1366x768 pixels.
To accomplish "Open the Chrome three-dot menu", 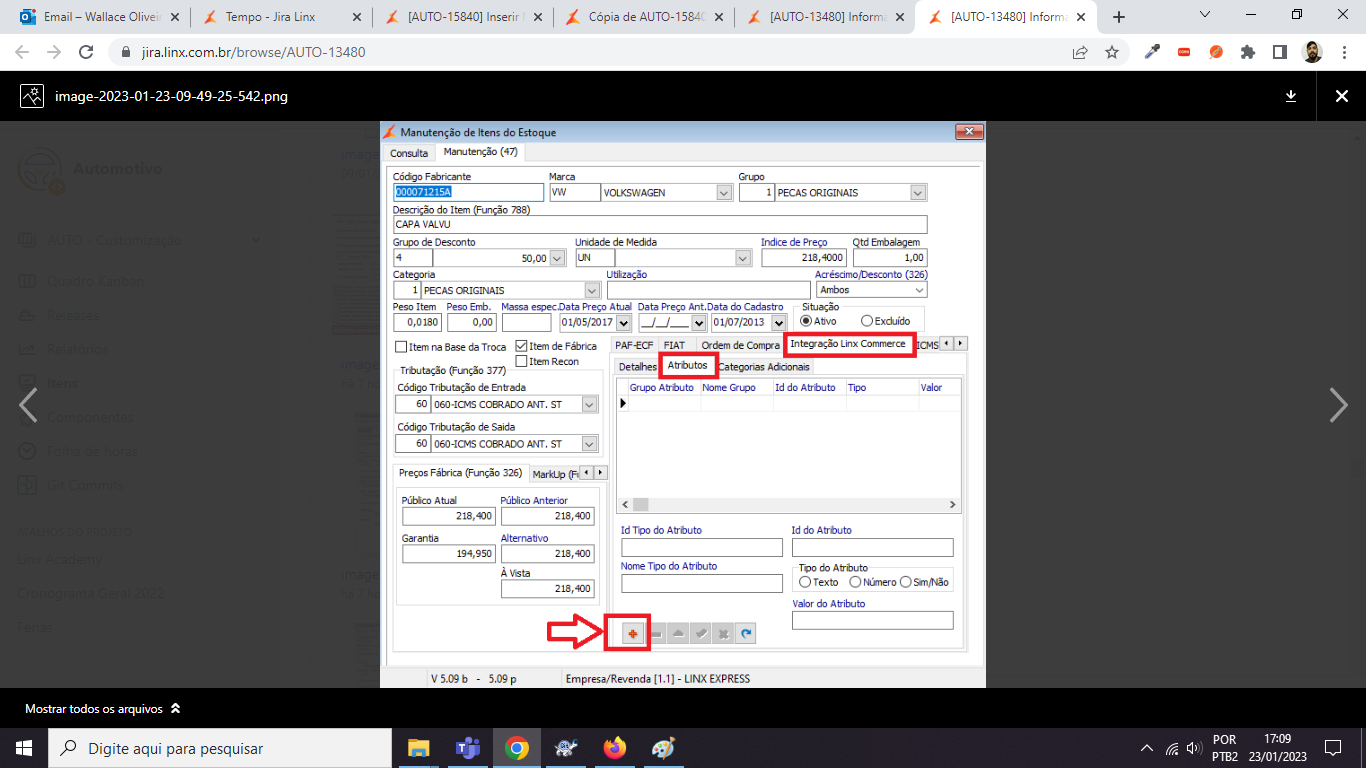I will pyautogui.click(x=1344, y=52).
